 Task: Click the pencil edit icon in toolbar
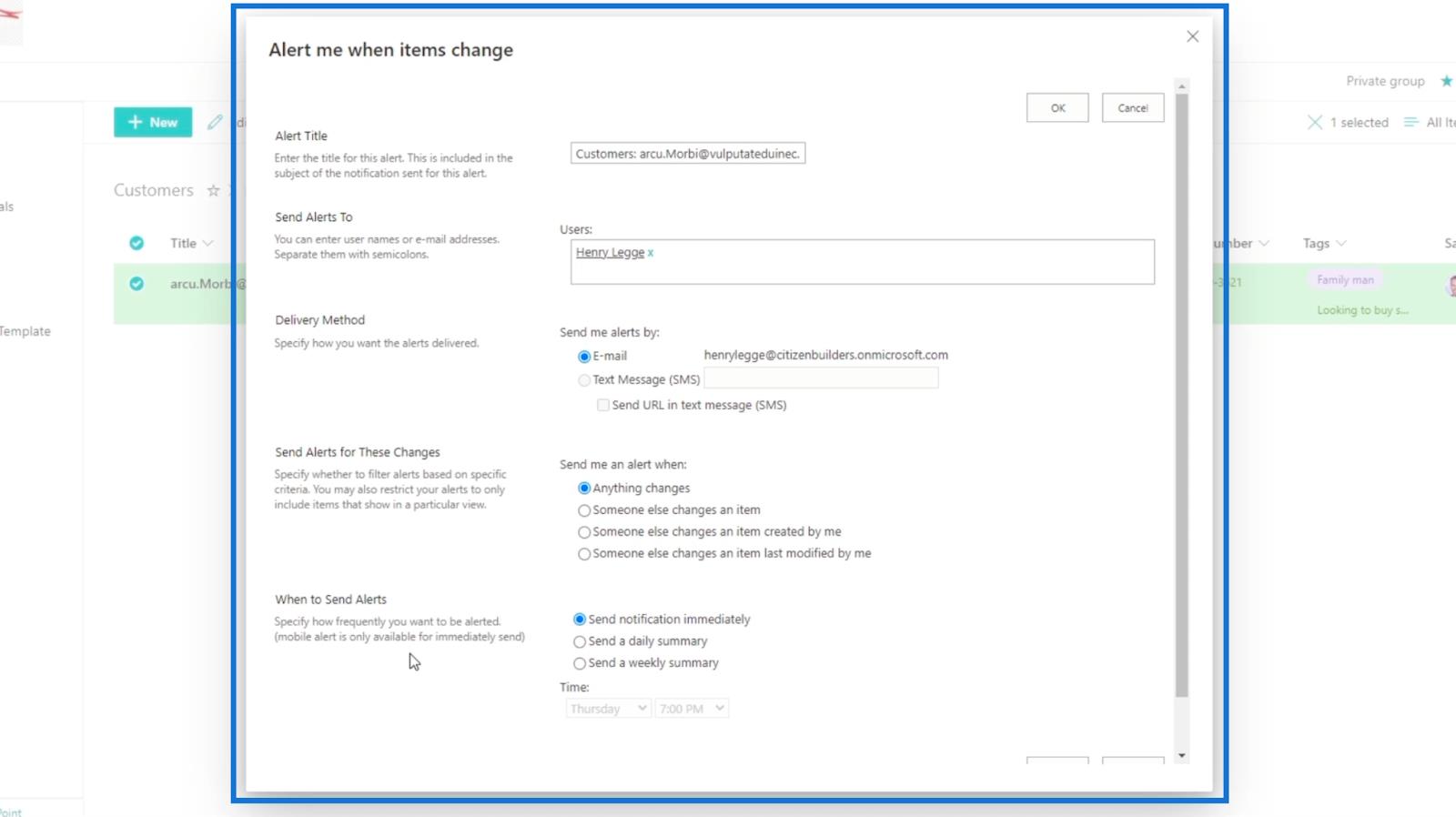pyautogui.click(x=215, y=122)
